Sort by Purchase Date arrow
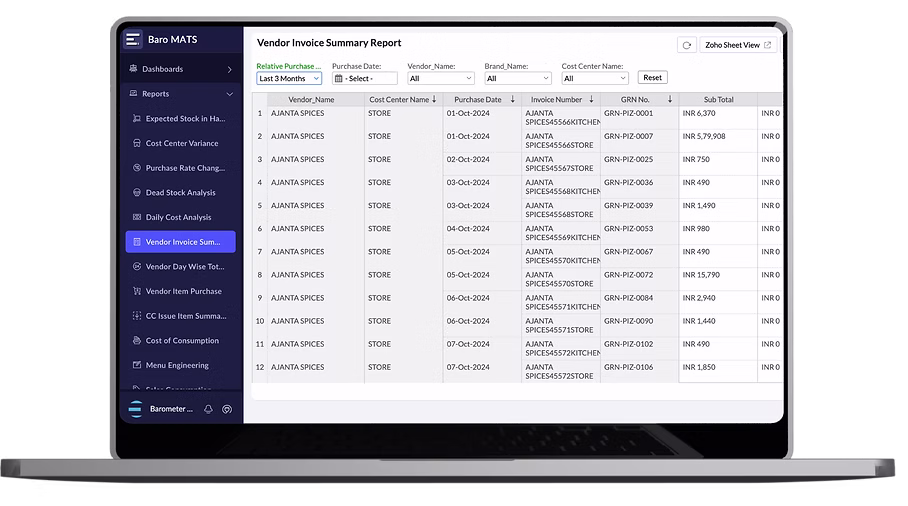Viewport: 908px width, 506px height. (512, 99)
